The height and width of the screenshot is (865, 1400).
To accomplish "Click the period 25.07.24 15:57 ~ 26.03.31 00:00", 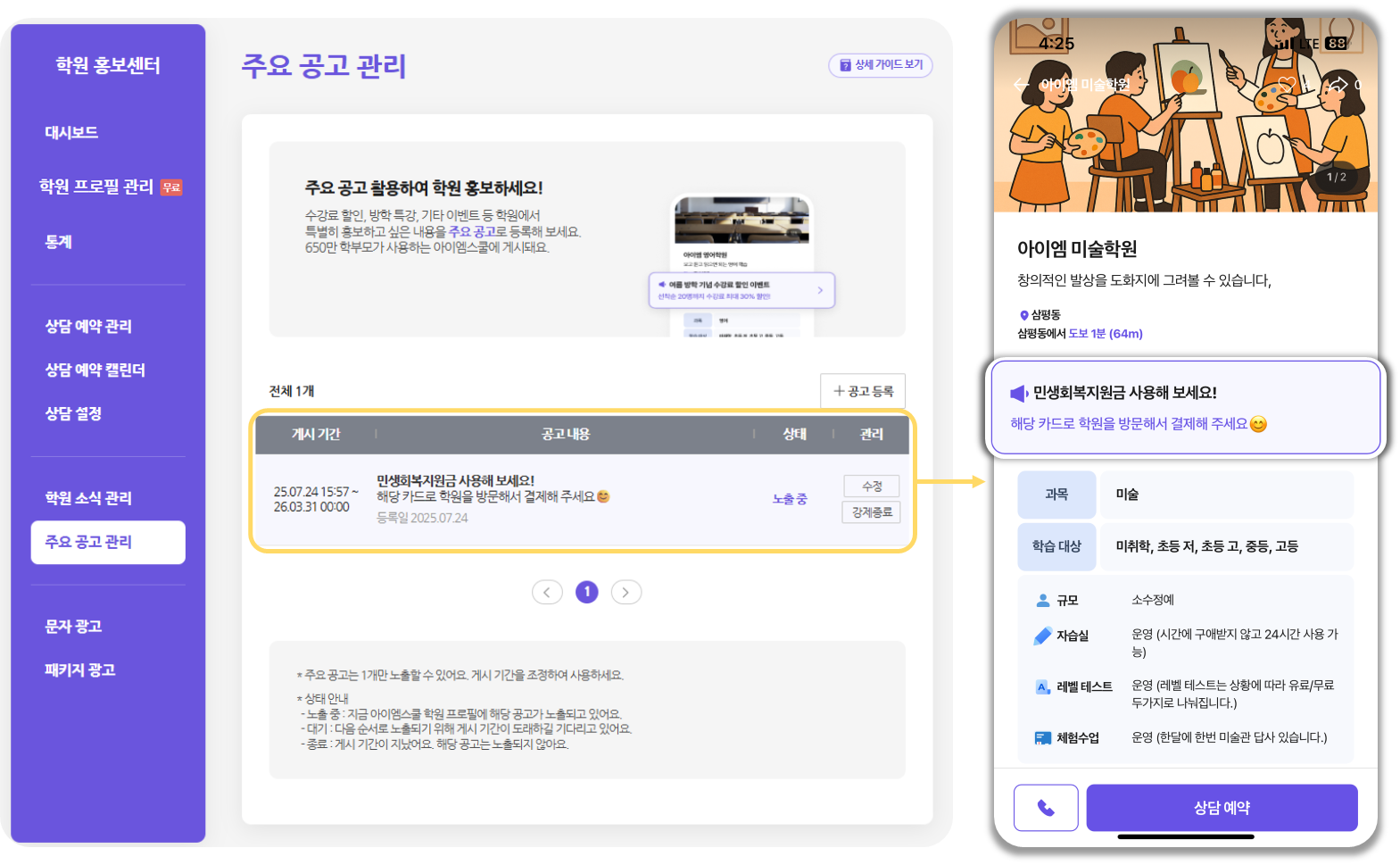I will click(x=317, y=499).
